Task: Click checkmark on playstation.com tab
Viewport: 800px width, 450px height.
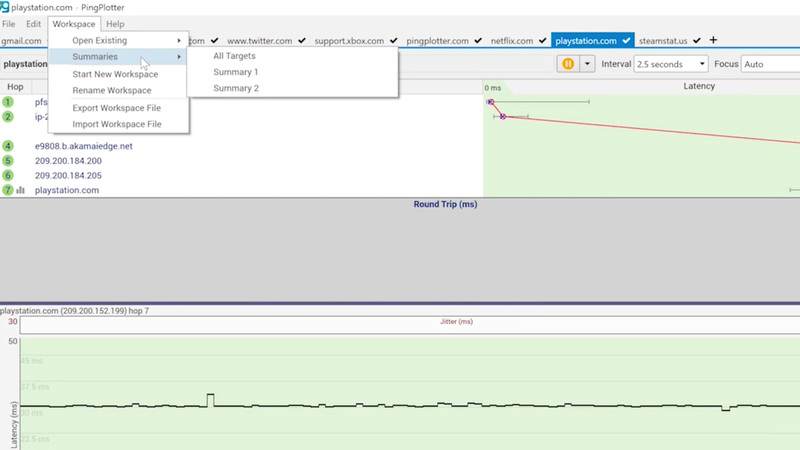Action: [626, 40]
